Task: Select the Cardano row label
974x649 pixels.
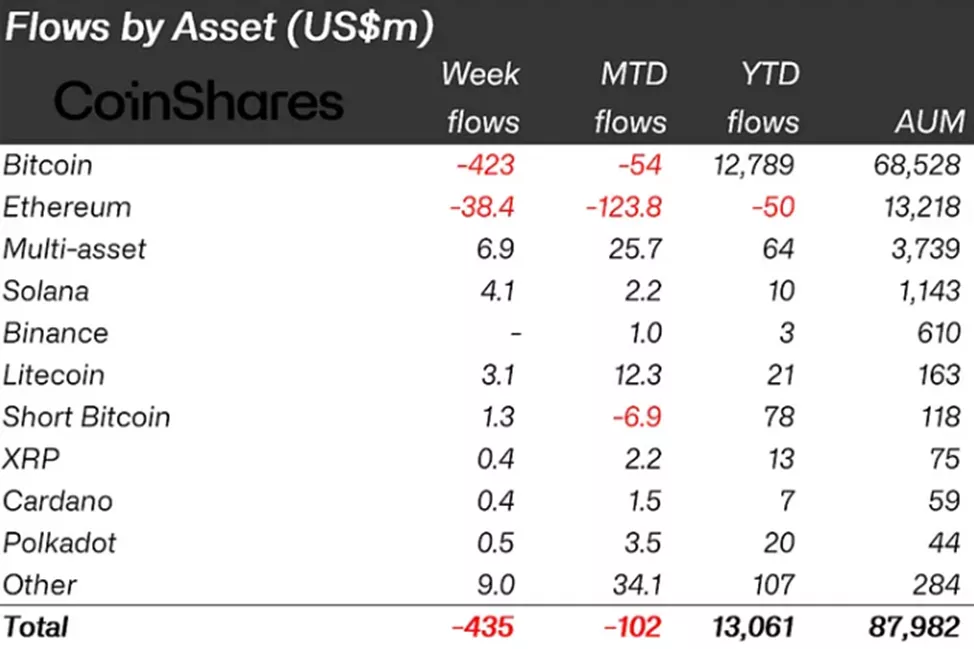Action: pos(58,501)
